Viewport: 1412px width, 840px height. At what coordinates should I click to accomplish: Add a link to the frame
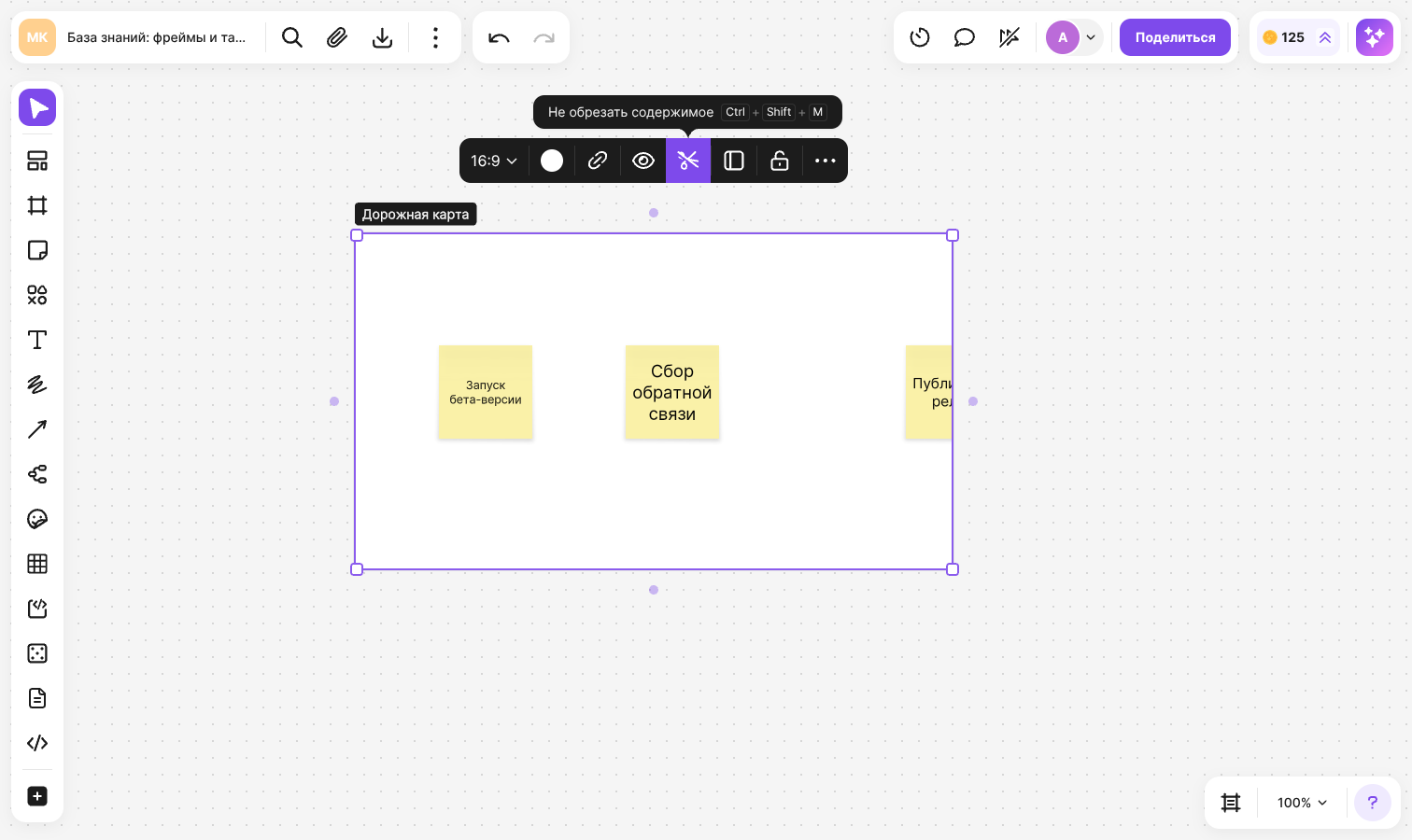pos(598,161)
